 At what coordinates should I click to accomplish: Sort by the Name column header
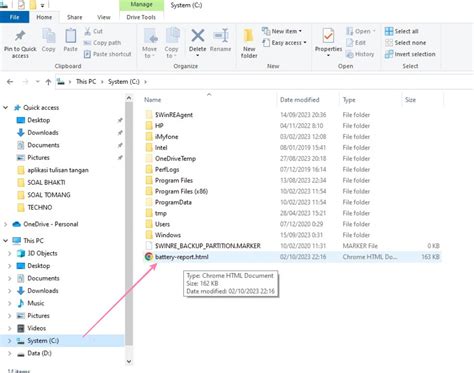[x=152, y=100]
